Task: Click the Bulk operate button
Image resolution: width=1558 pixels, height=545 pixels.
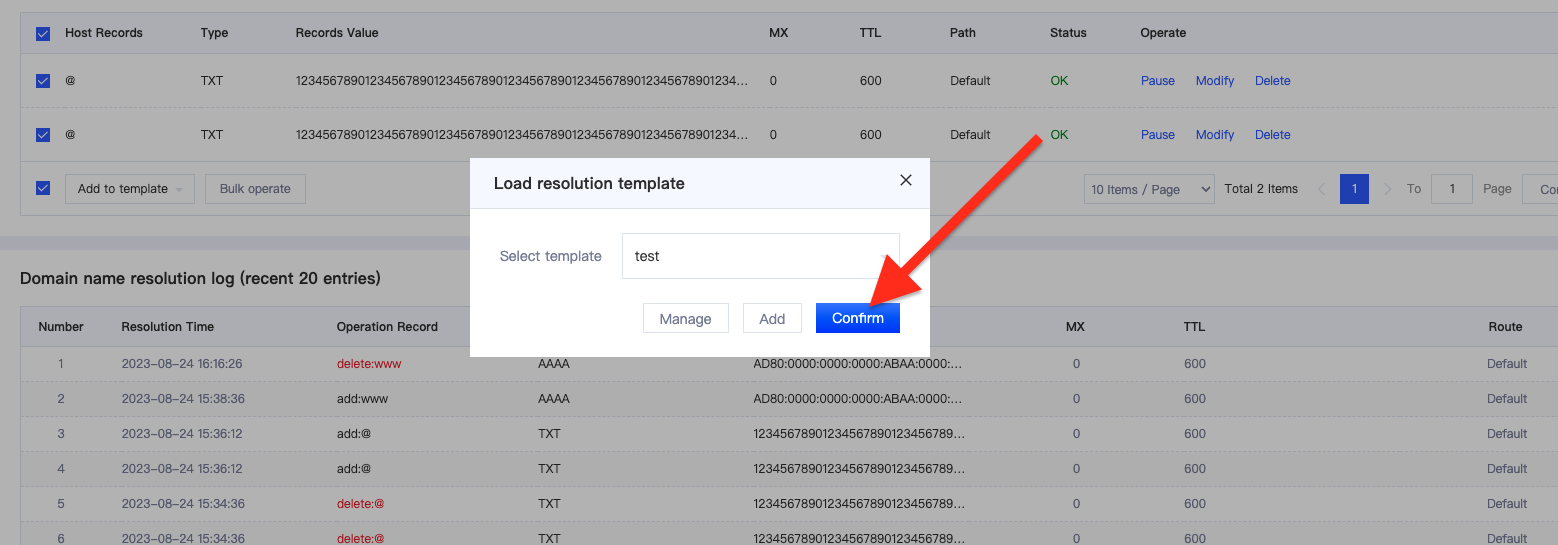Action: point(255,189)
